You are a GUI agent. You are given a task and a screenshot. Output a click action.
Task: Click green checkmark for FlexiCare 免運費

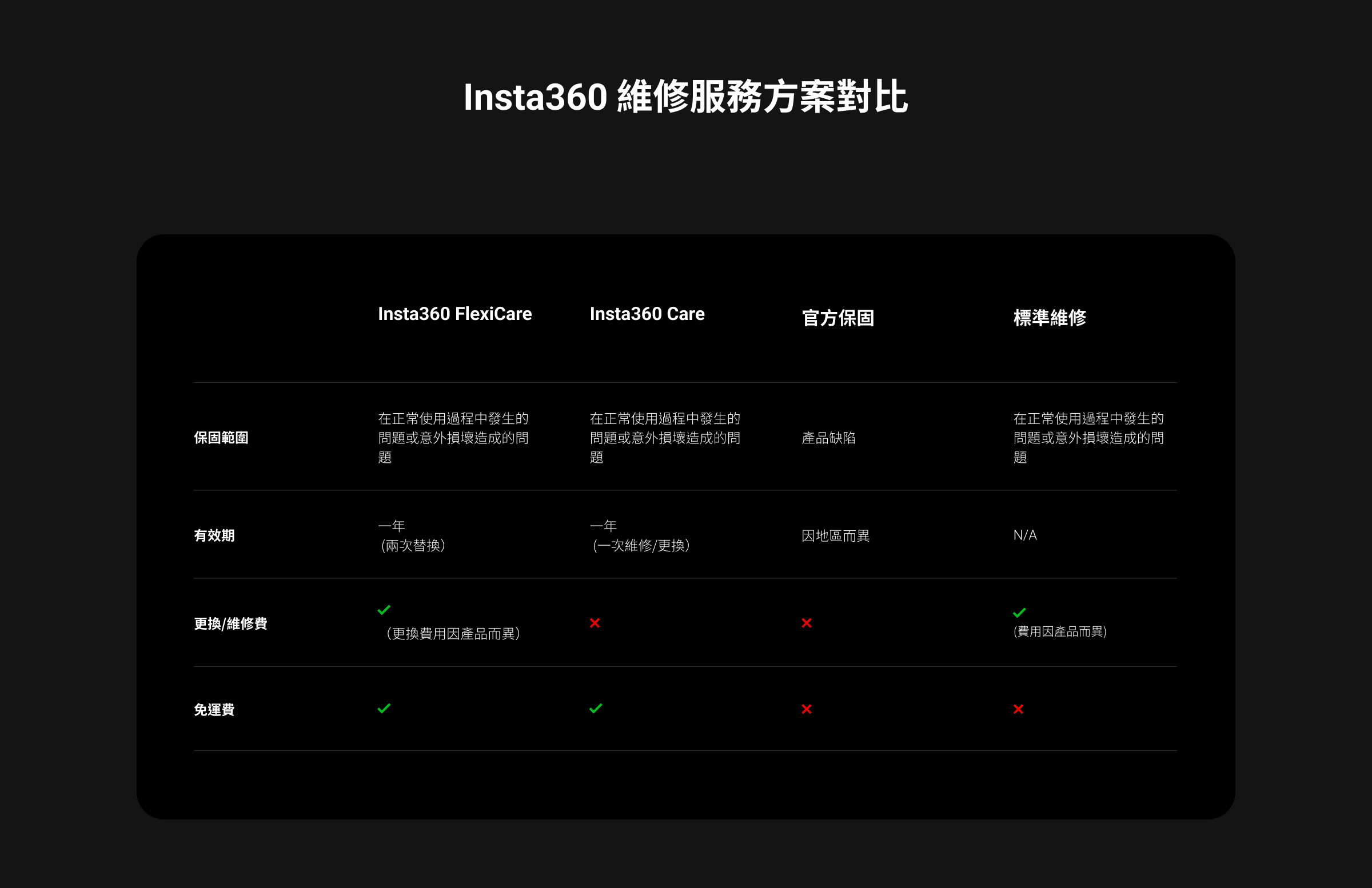click(x=384, y=708)
